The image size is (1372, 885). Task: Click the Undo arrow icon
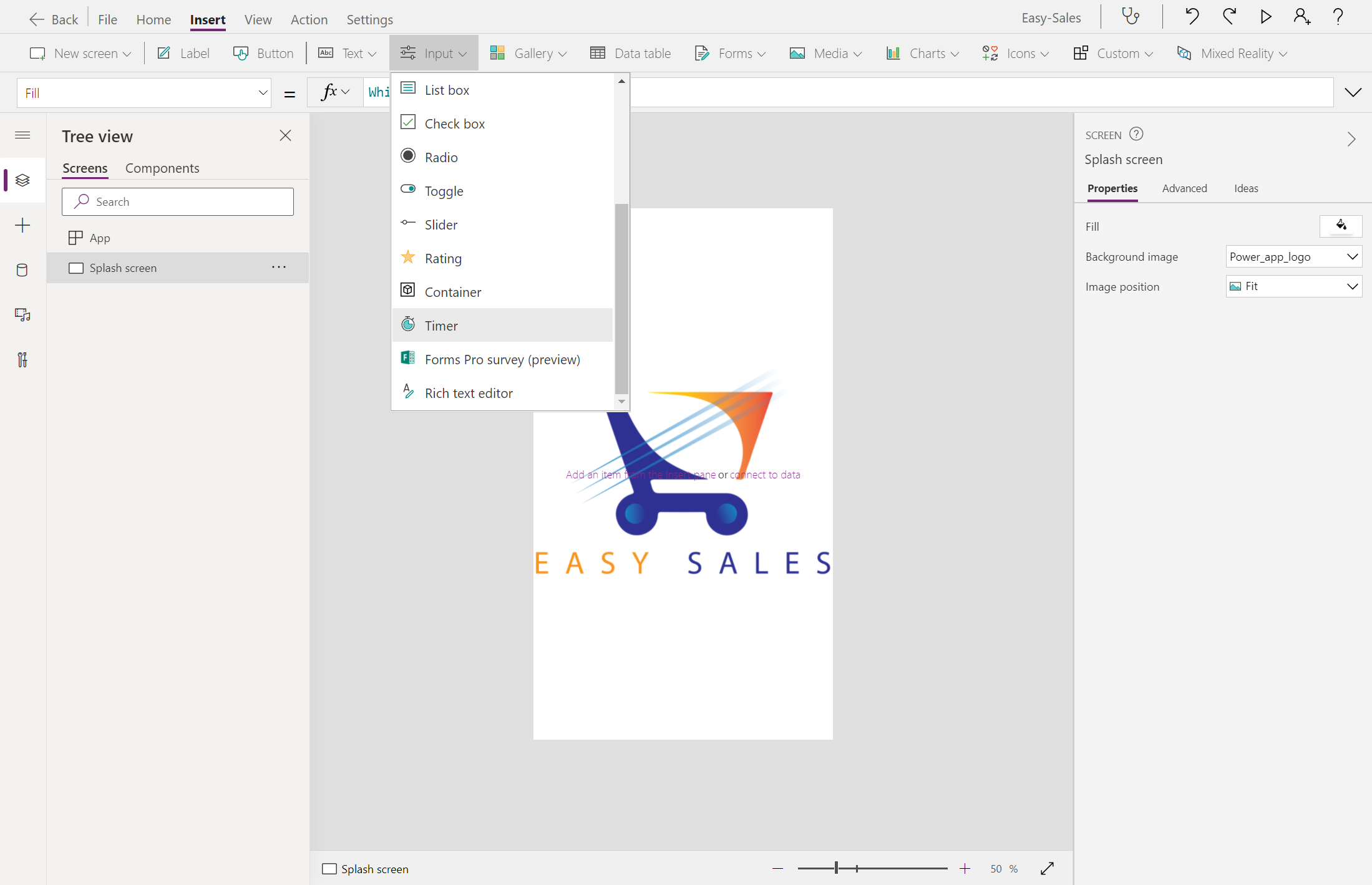pyautogui.click(x=1191, y=17)
